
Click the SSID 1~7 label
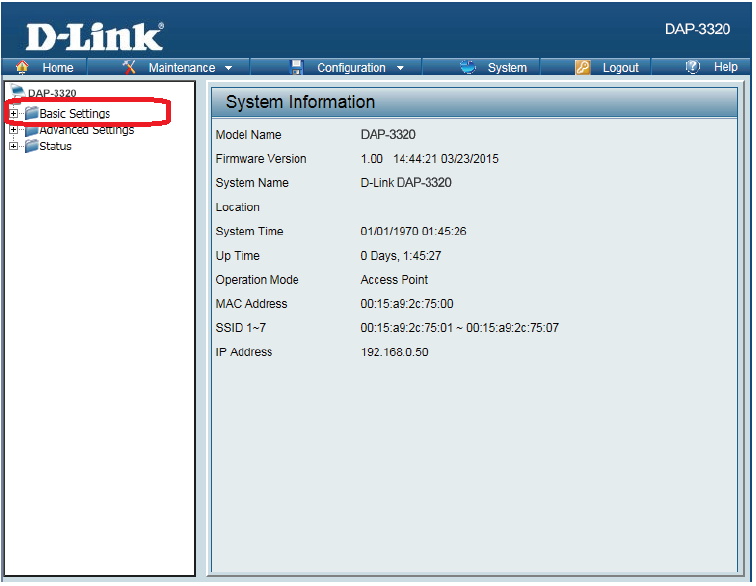coord(241,328)
